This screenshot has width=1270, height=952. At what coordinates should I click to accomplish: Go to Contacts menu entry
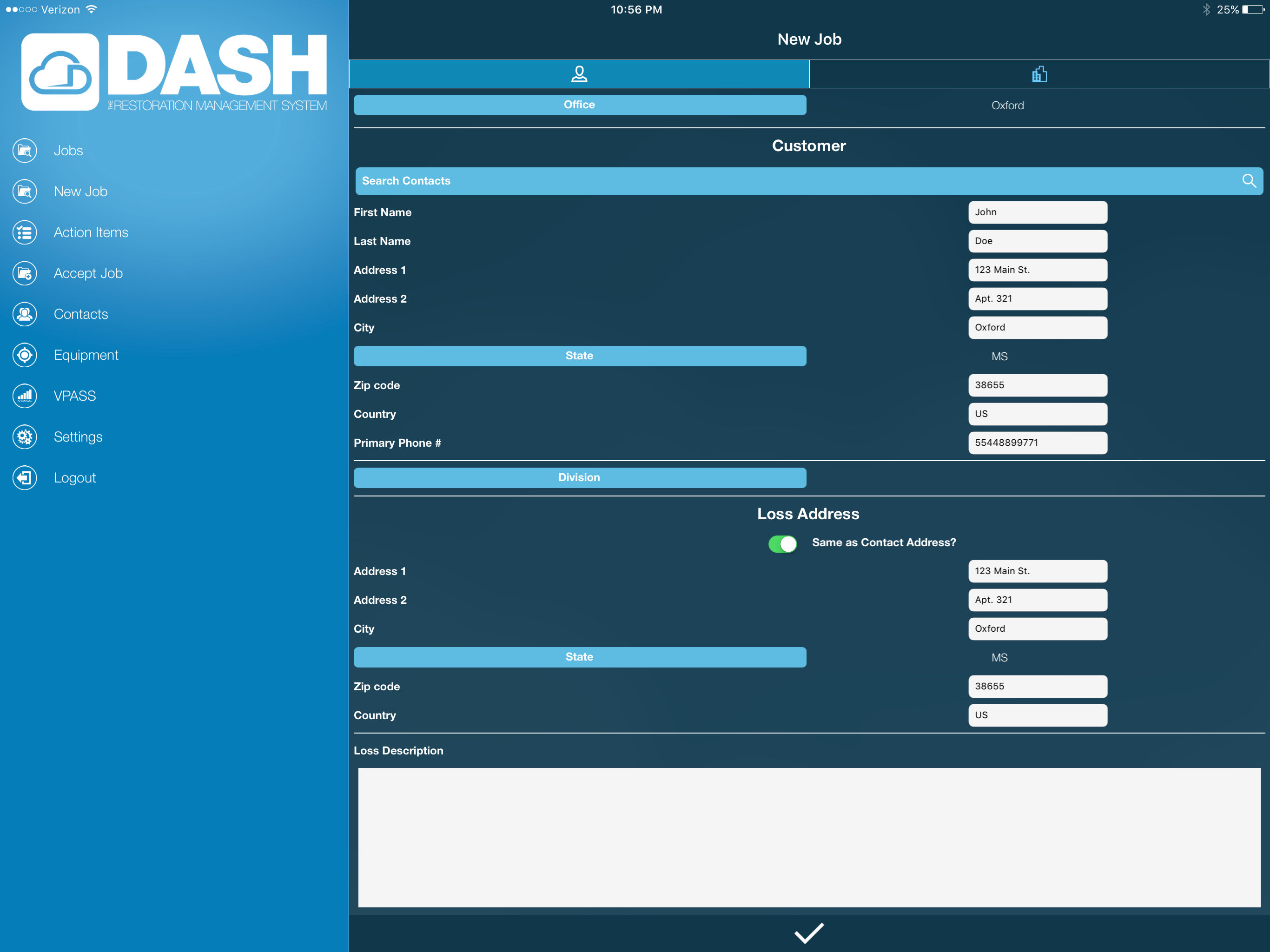[x=81, y=314]
